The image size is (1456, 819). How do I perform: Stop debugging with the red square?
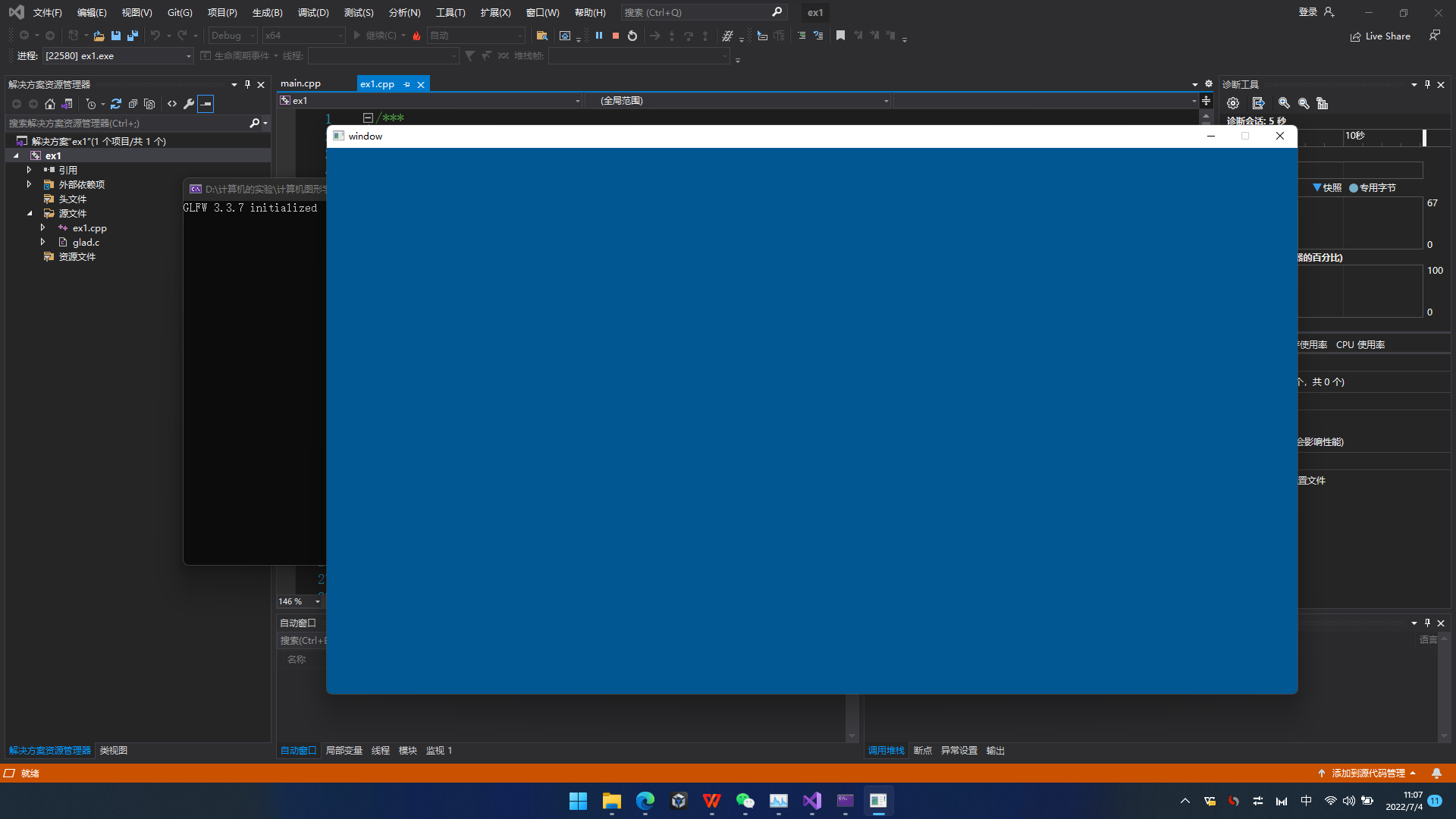[616, 36]
